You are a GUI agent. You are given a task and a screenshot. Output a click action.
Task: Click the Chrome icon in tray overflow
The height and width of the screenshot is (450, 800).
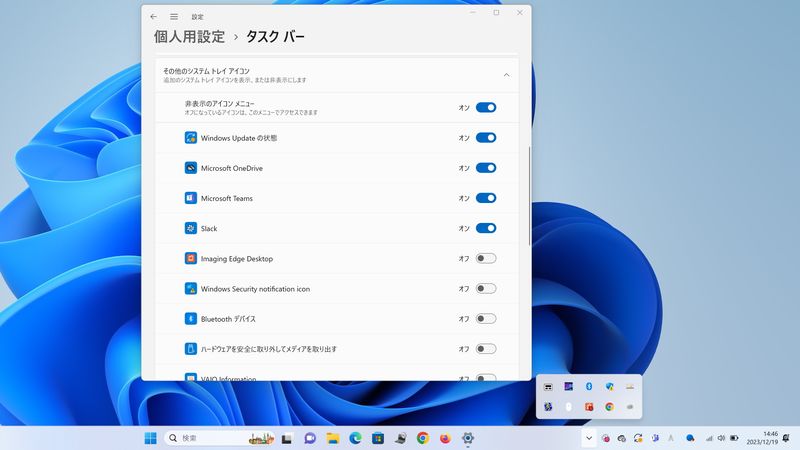(x=609, y=406)
